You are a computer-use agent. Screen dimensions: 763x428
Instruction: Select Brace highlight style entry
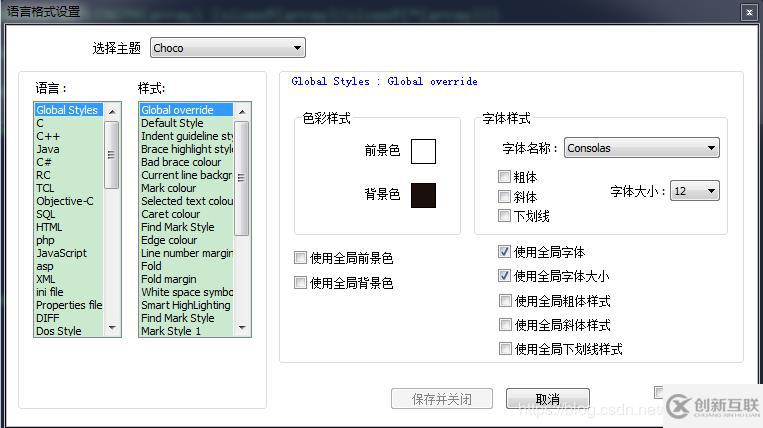coord(186,149)
